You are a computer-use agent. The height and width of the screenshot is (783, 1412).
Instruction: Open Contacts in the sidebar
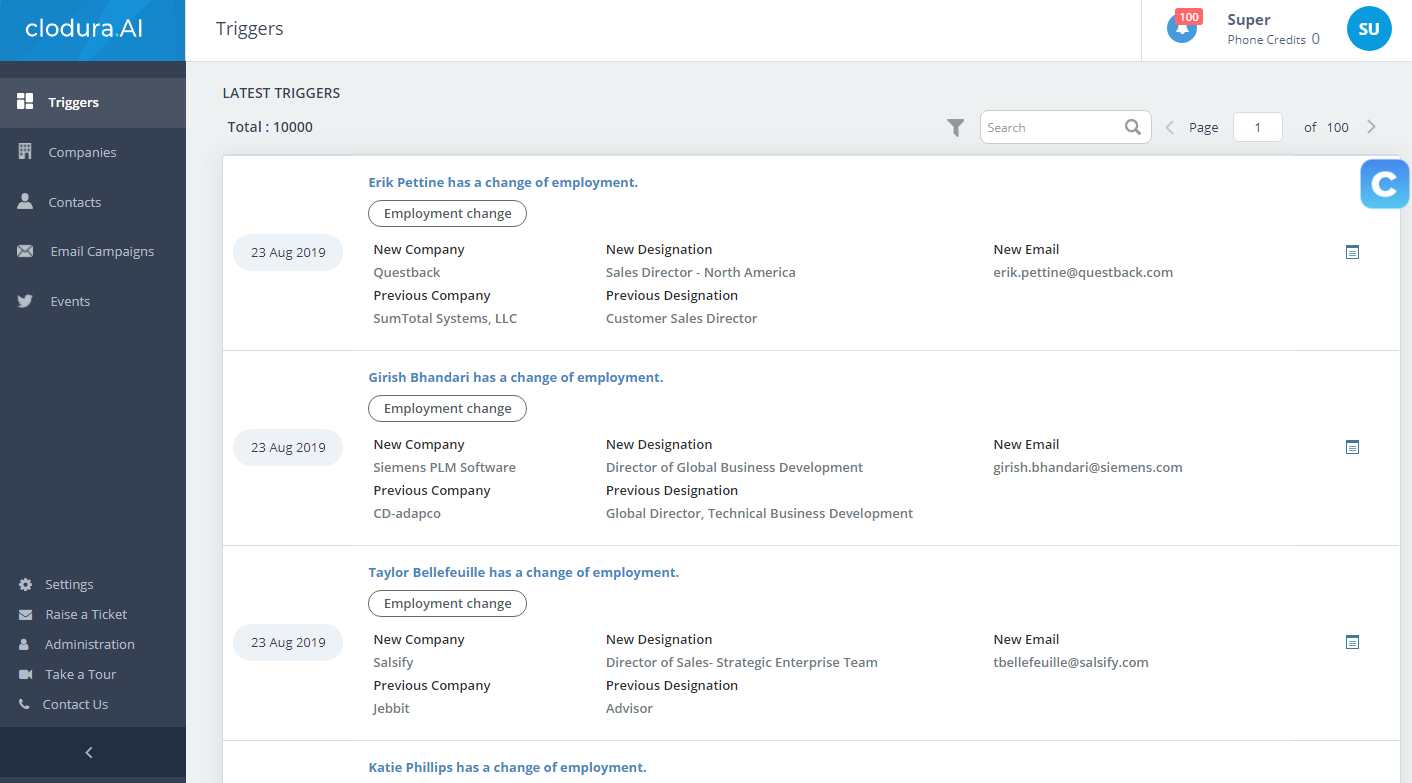(75, 202)
